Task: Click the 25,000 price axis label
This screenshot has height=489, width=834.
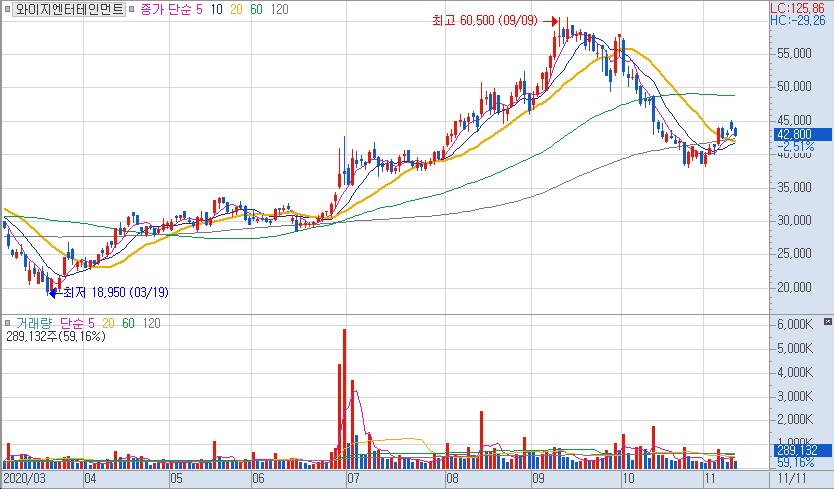Action: tap(794, 253)
